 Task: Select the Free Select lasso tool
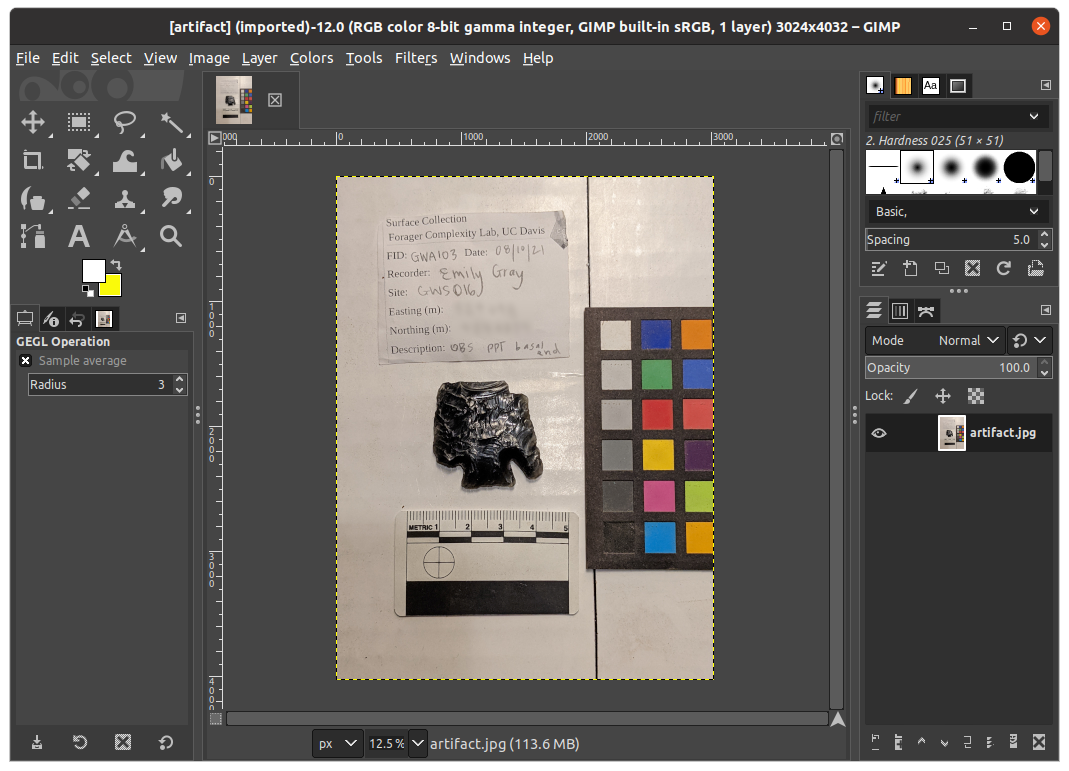[125, 123]
